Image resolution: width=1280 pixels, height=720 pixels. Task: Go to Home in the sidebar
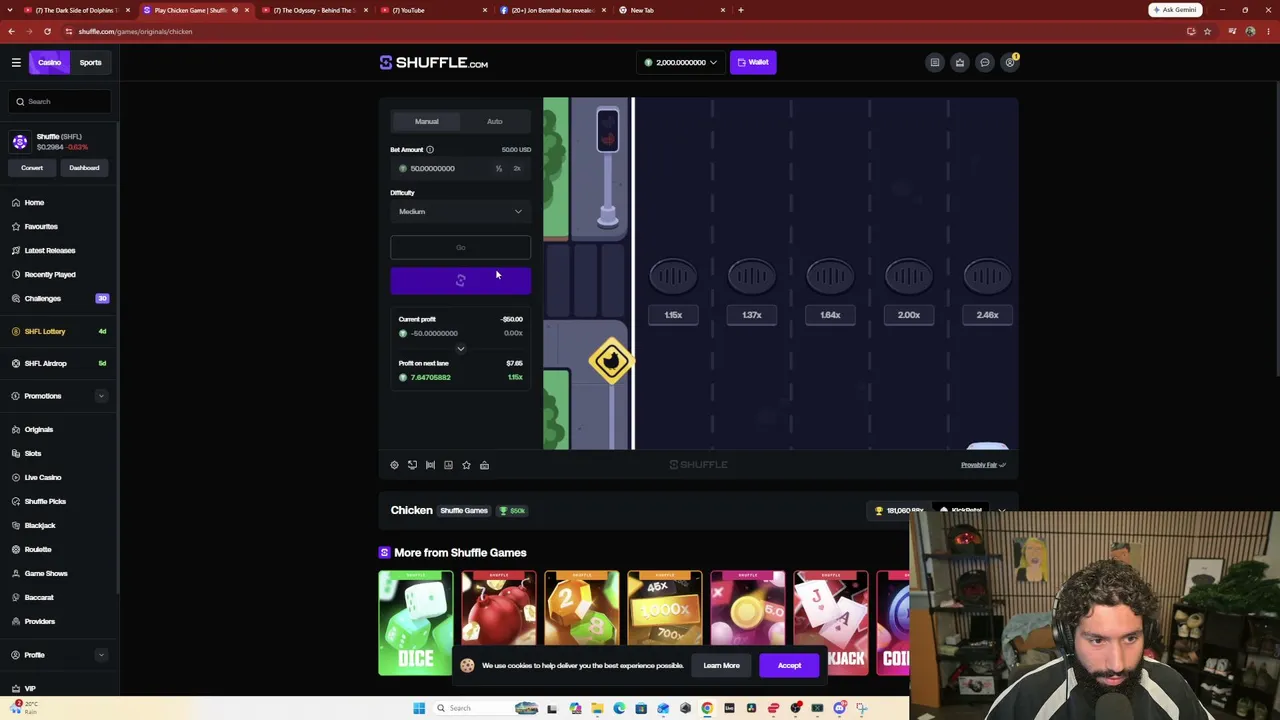(34, 202)
